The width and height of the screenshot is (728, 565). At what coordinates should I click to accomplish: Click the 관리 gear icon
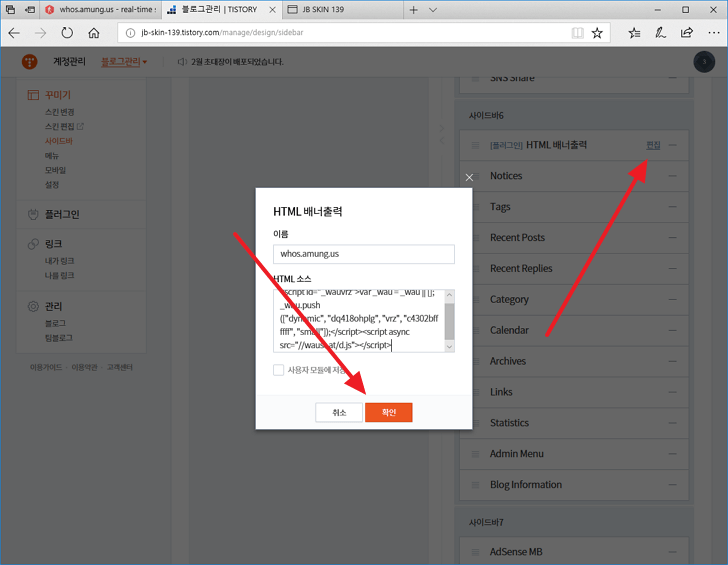point(33,306)
